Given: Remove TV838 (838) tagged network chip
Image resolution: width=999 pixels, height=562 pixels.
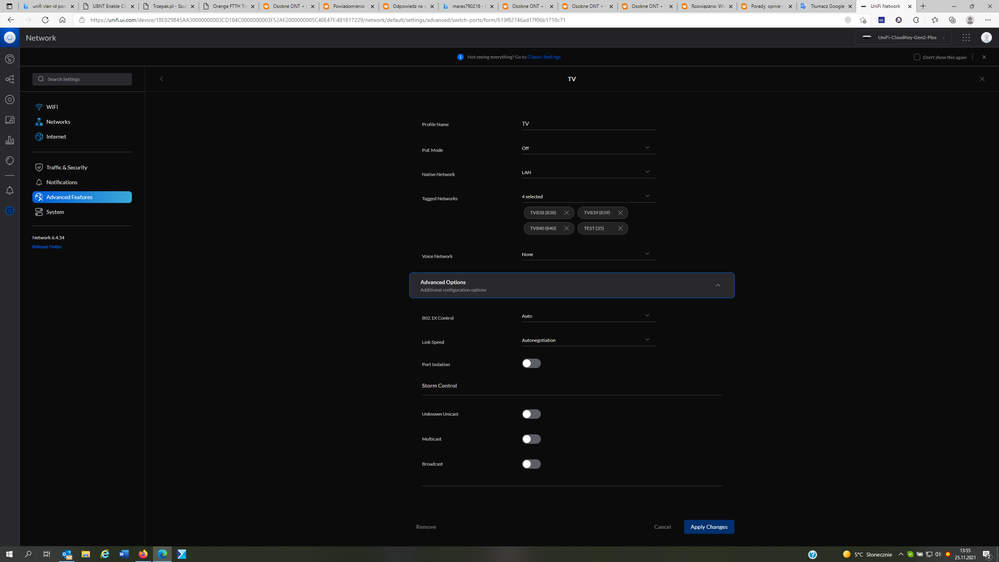Looking at the screenshot, I should [566, 213].
